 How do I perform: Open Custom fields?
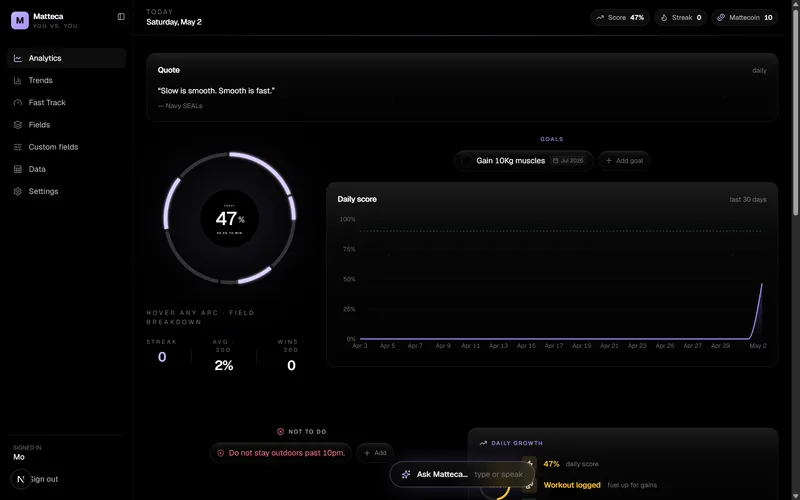coord(66,147)
